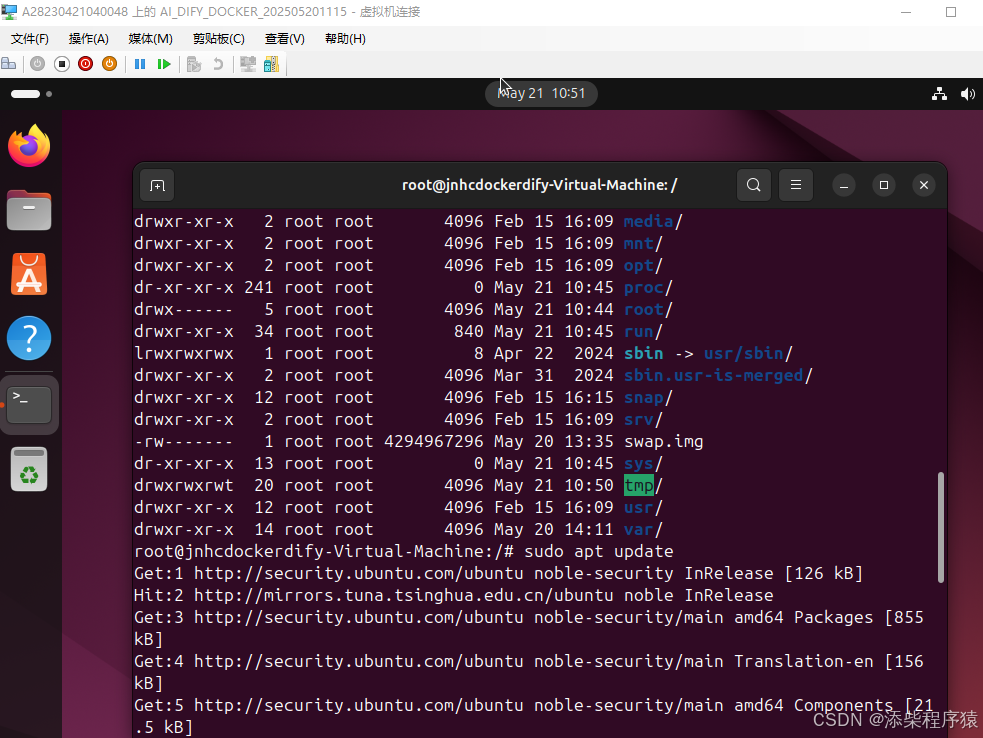The image size is (983, 738).
Task: Open the 帮助(H) menu
Action: (345, 39)
